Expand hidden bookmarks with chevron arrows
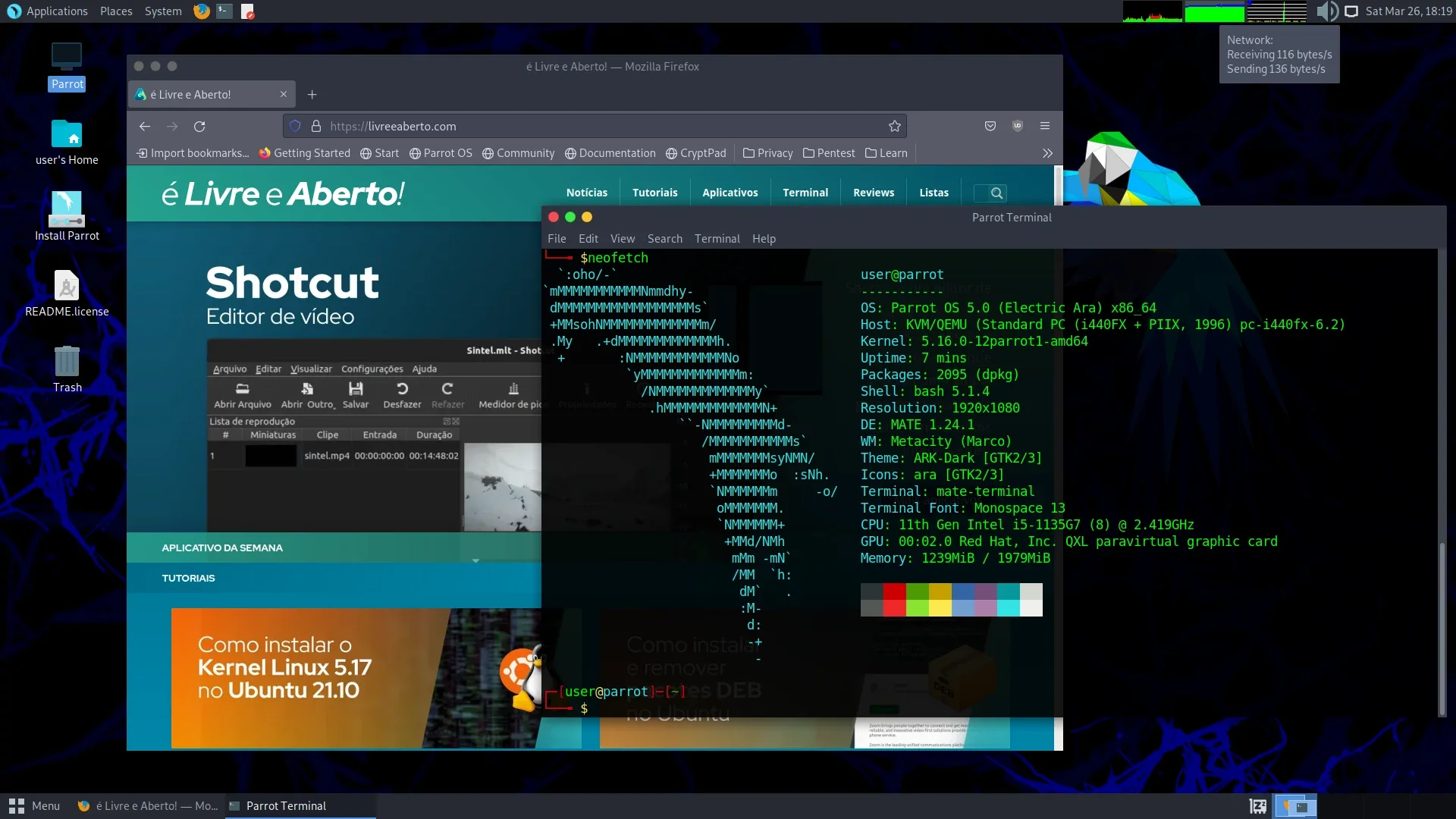Image resolution: width=1456 pixels, height=819 pixels. (1047, 153)
